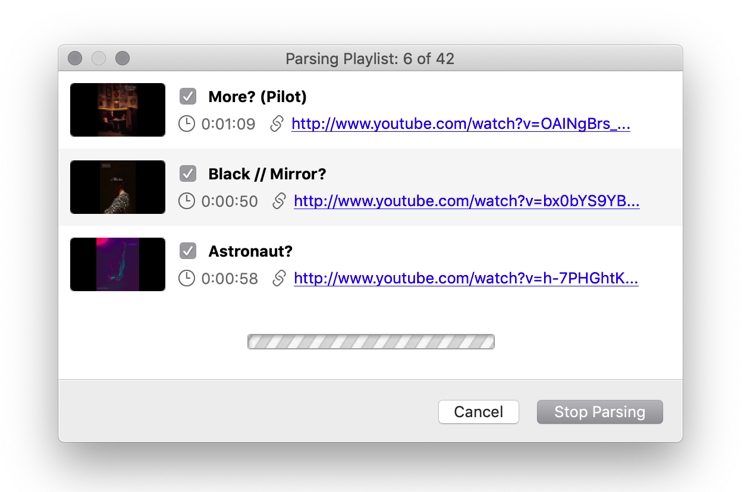Click the clock icon beside 0:00:58

click(x=187, y=278)
